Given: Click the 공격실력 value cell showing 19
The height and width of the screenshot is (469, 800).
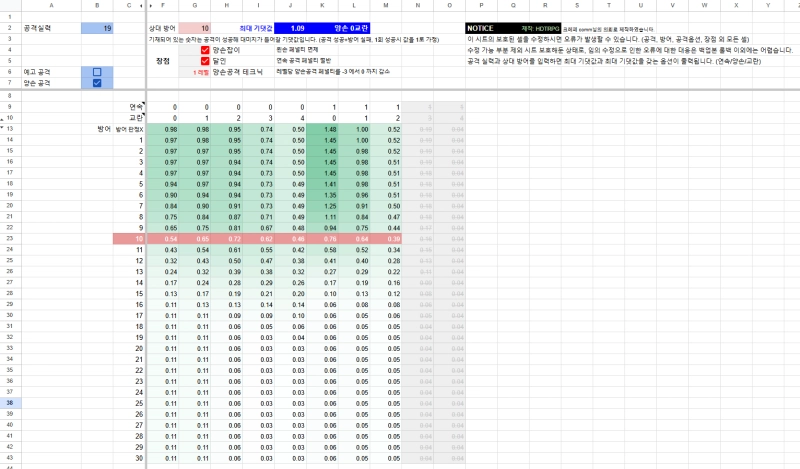Looking at the screenshot, I should (97, 28).
